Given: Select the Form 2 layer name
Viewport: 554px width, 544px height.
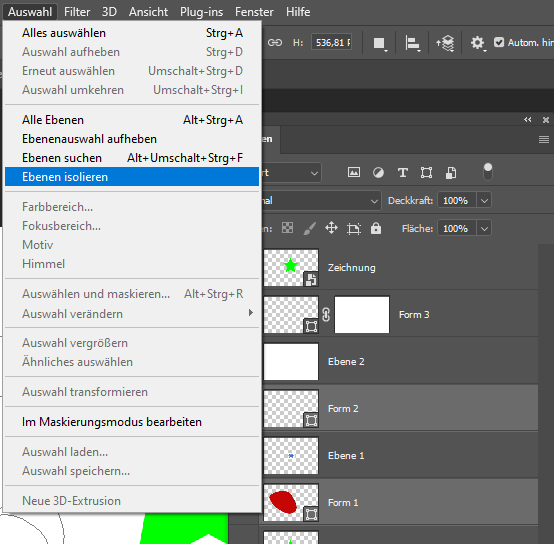Looking at the screenshot, I should click(343, 409).
